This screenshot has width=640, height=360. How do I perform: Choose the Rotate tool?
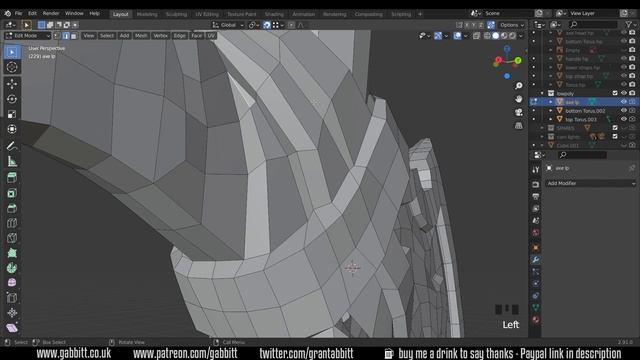[x=12, y=99]
